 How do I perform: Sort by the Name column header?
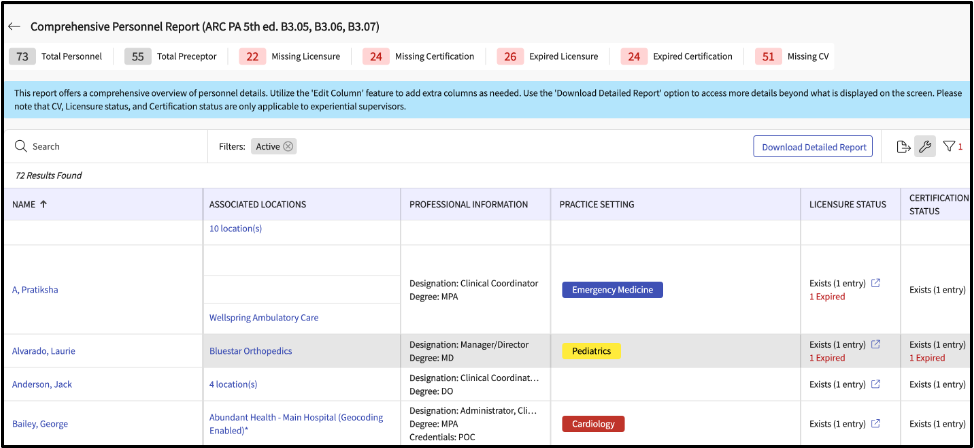(x=30, y=205)
